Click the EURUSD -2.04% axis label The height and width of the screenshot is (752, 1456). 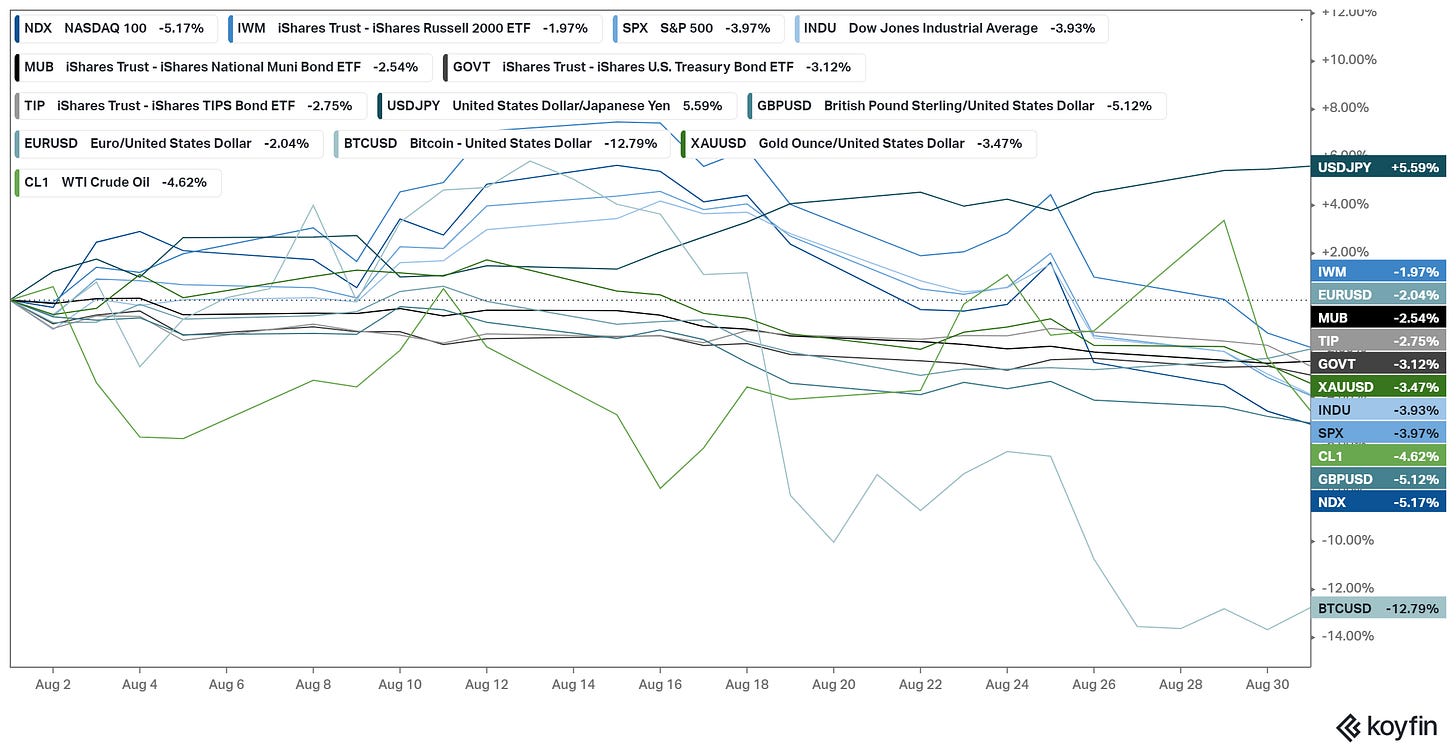[1377, 294]
